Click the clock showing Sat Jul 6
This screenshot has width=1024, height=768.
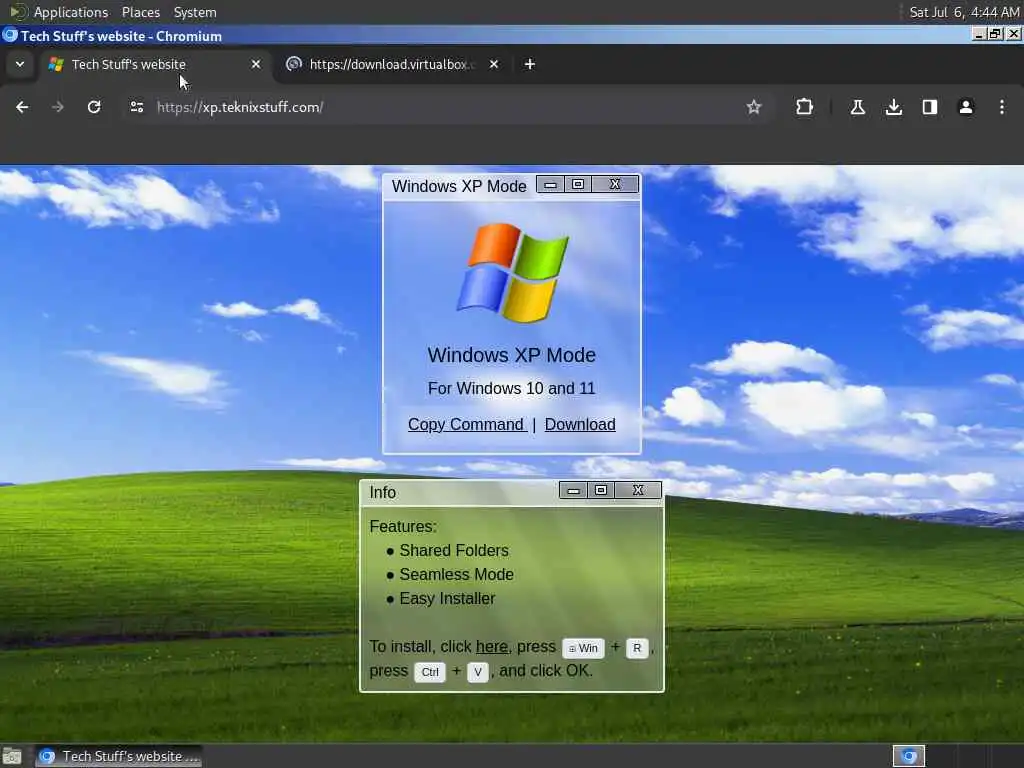(964, 12)
